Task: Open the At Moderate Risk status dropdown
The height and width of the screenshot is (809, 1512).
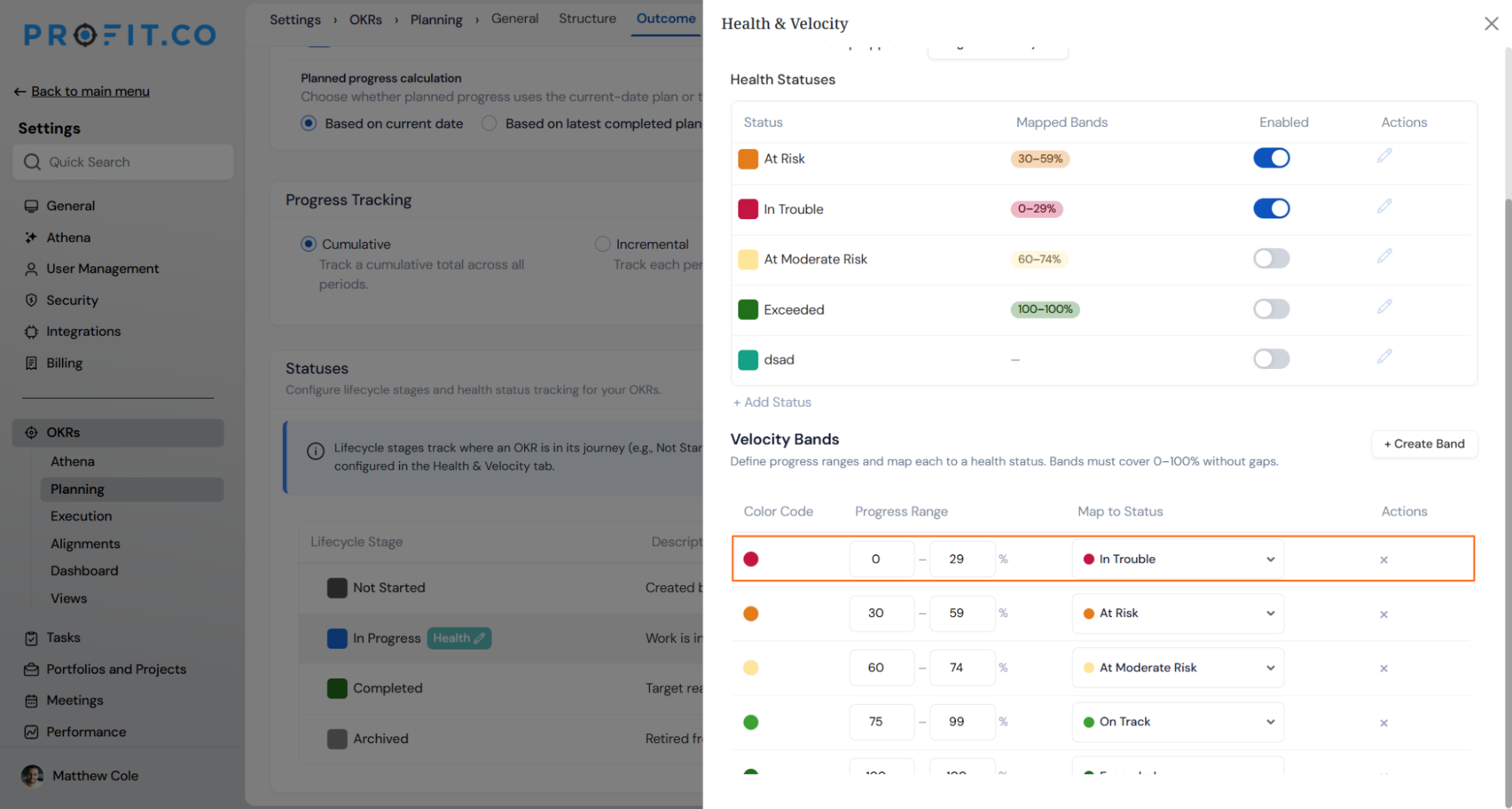Action: (1178, 668)
